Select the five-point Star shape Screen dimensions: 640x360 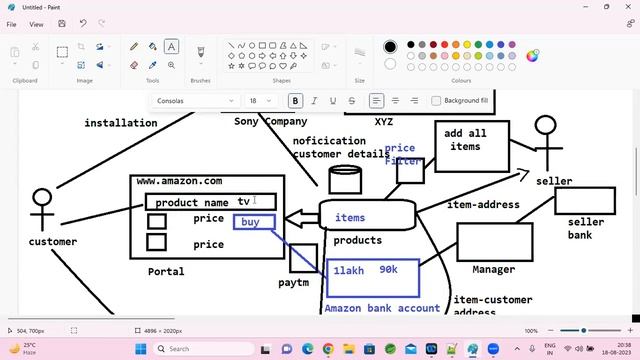(231, 66)
